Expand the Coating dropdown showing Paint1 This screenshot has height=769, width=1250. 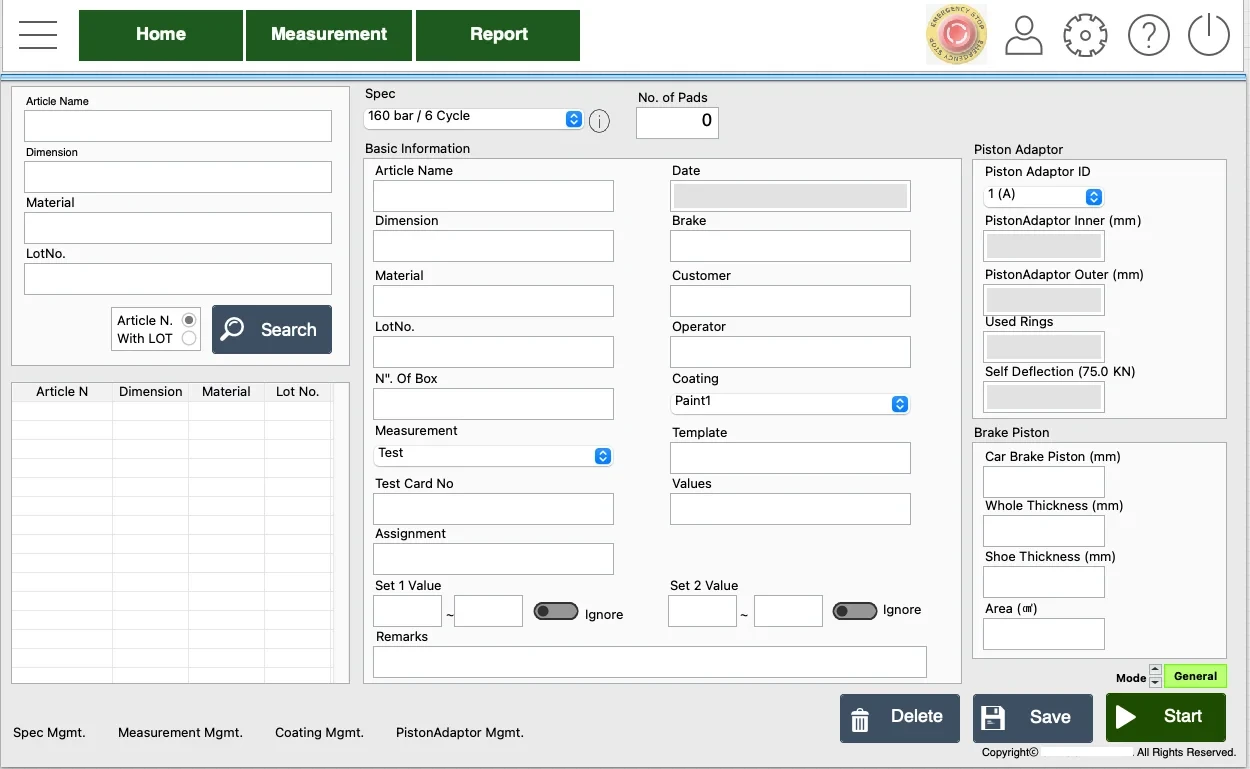pos(790,403)
